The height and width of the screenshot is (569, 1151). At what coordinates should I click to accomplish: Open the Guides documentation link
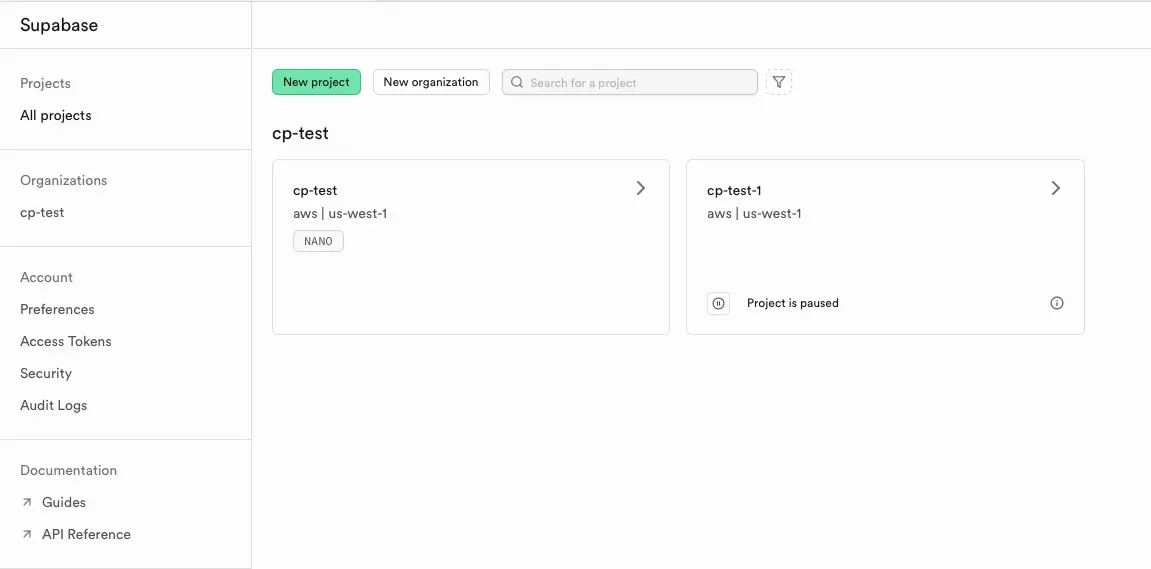64,502
